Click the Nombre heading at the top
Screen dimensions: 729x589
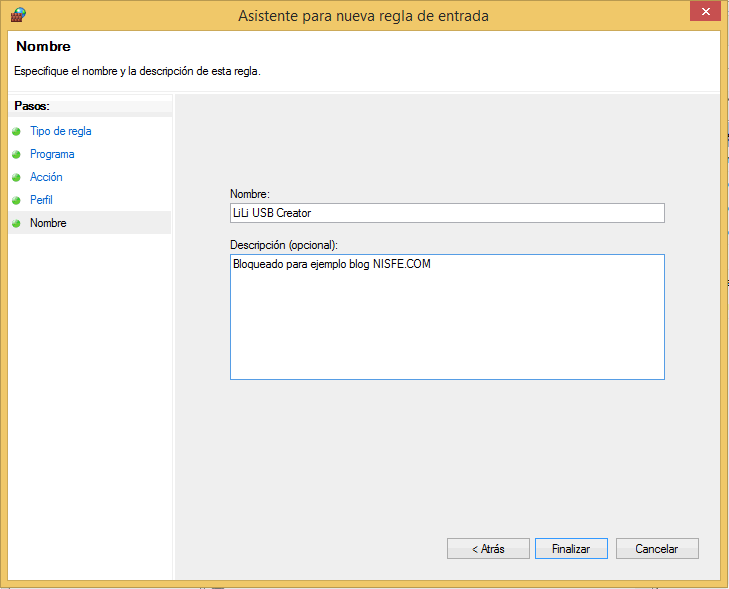pyautogui.click(x=43, y=46)
